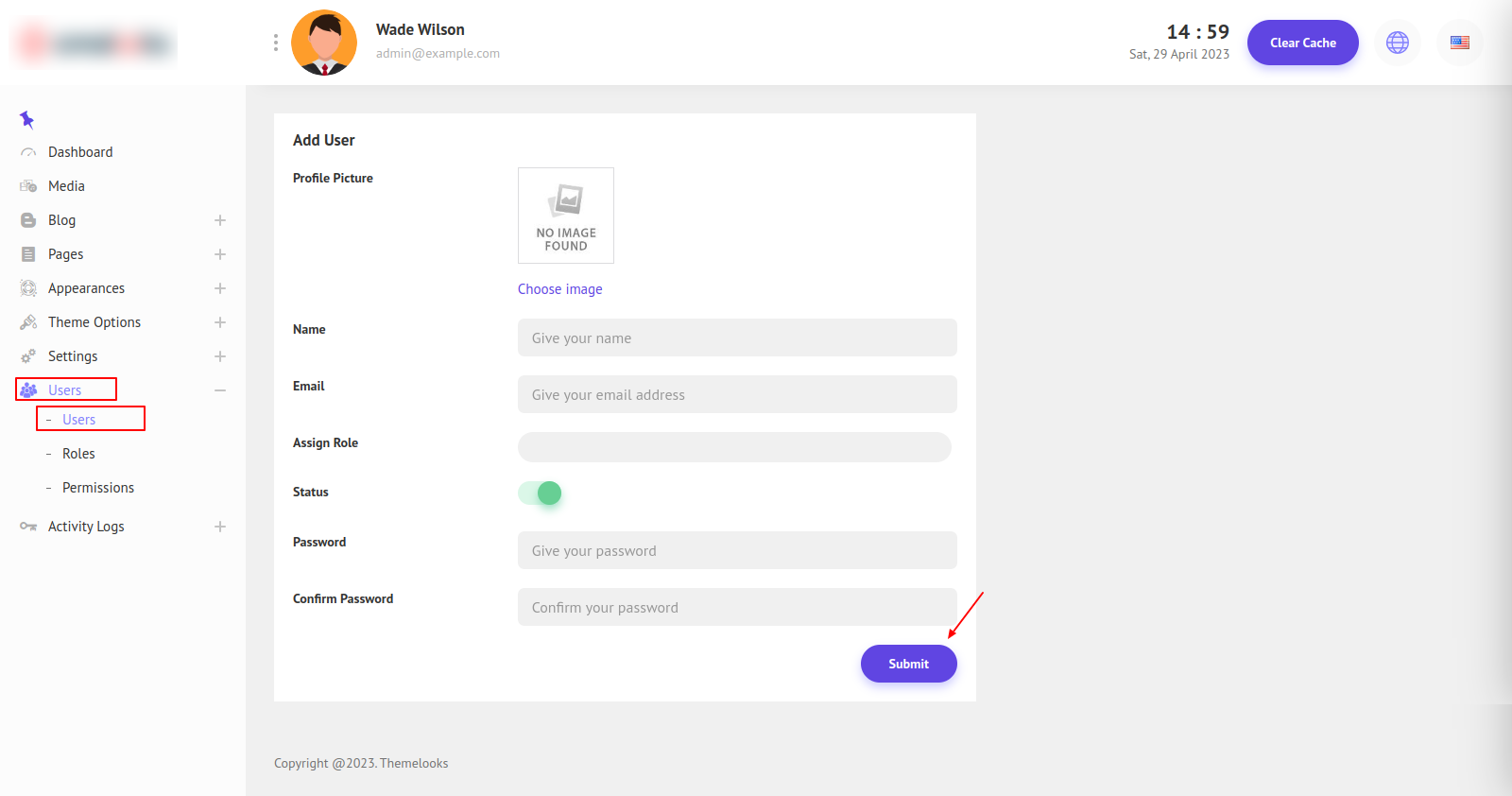
Task: Open the Roles submenu item
Action: pos(78,454)
